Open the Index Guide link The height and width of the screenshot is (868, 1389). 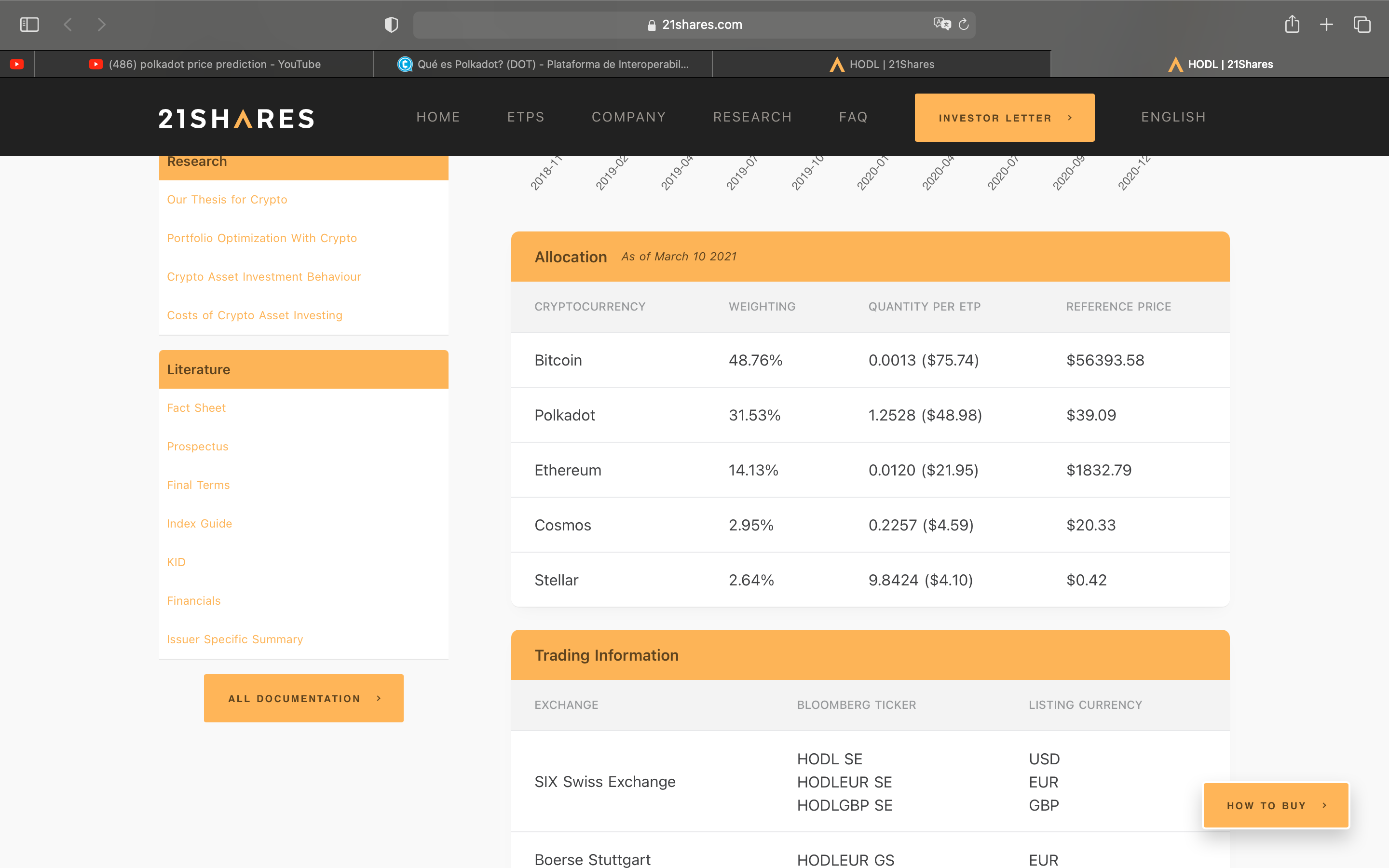[199, 523]
